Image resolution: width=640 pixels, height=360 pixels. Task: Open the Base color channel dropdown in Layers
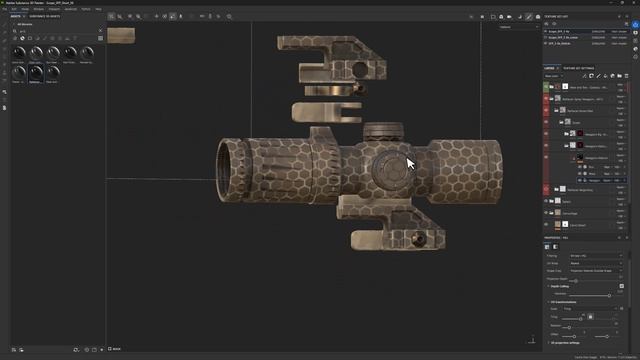point(554,76)
